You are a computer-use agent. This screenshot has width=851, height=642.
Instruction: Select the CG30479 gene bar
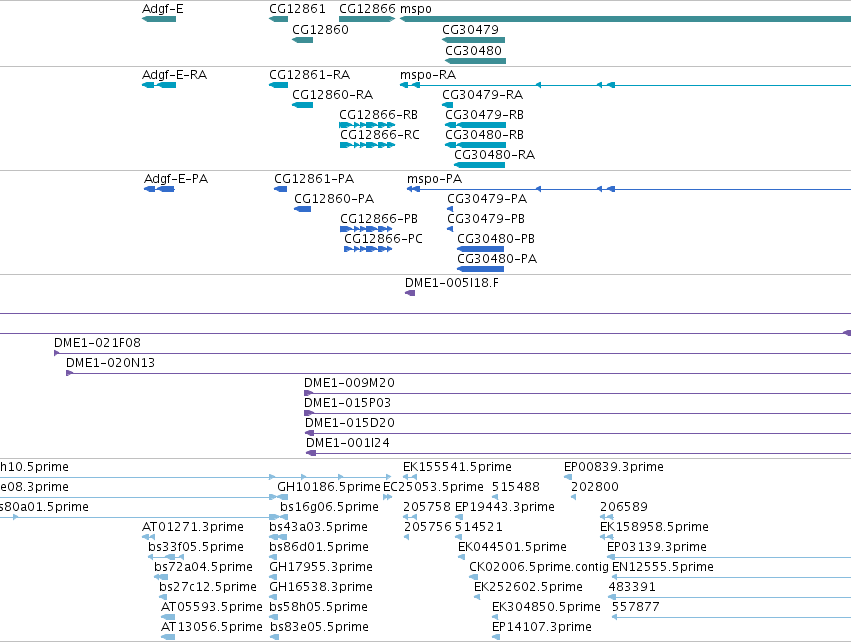tap(474, 40)
